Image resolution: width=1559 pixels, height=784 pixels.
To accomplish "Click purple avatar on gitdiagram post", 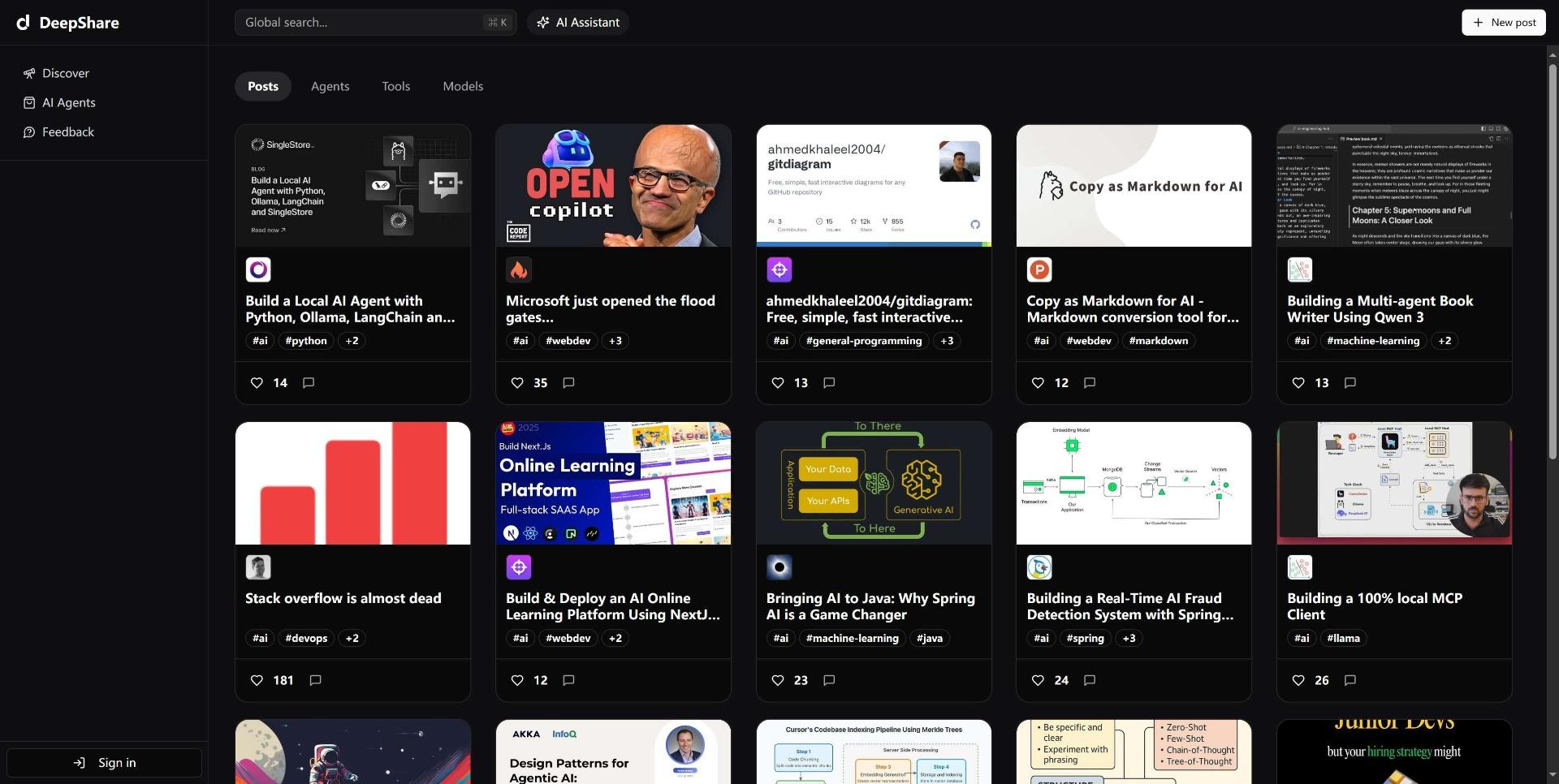I will tap(779, 269).
